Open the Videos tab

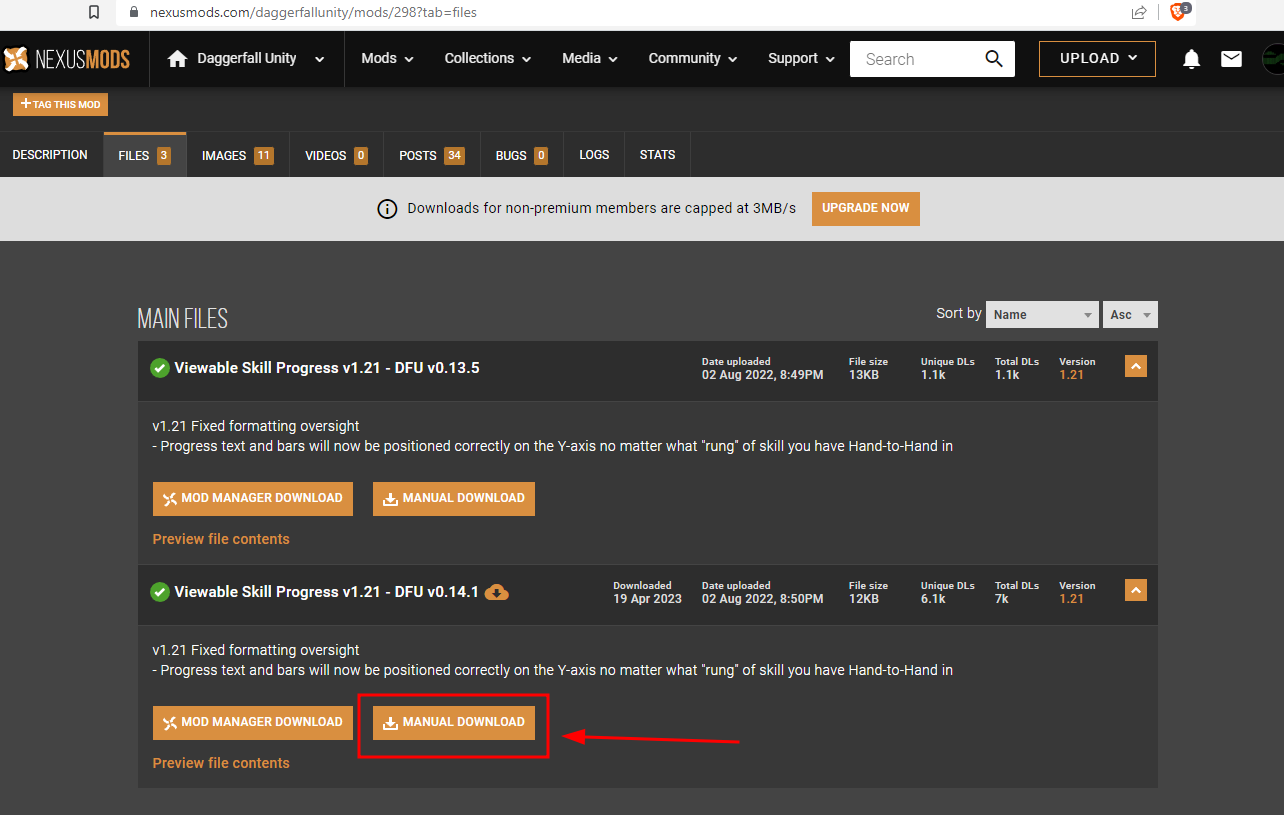point(337,155)
